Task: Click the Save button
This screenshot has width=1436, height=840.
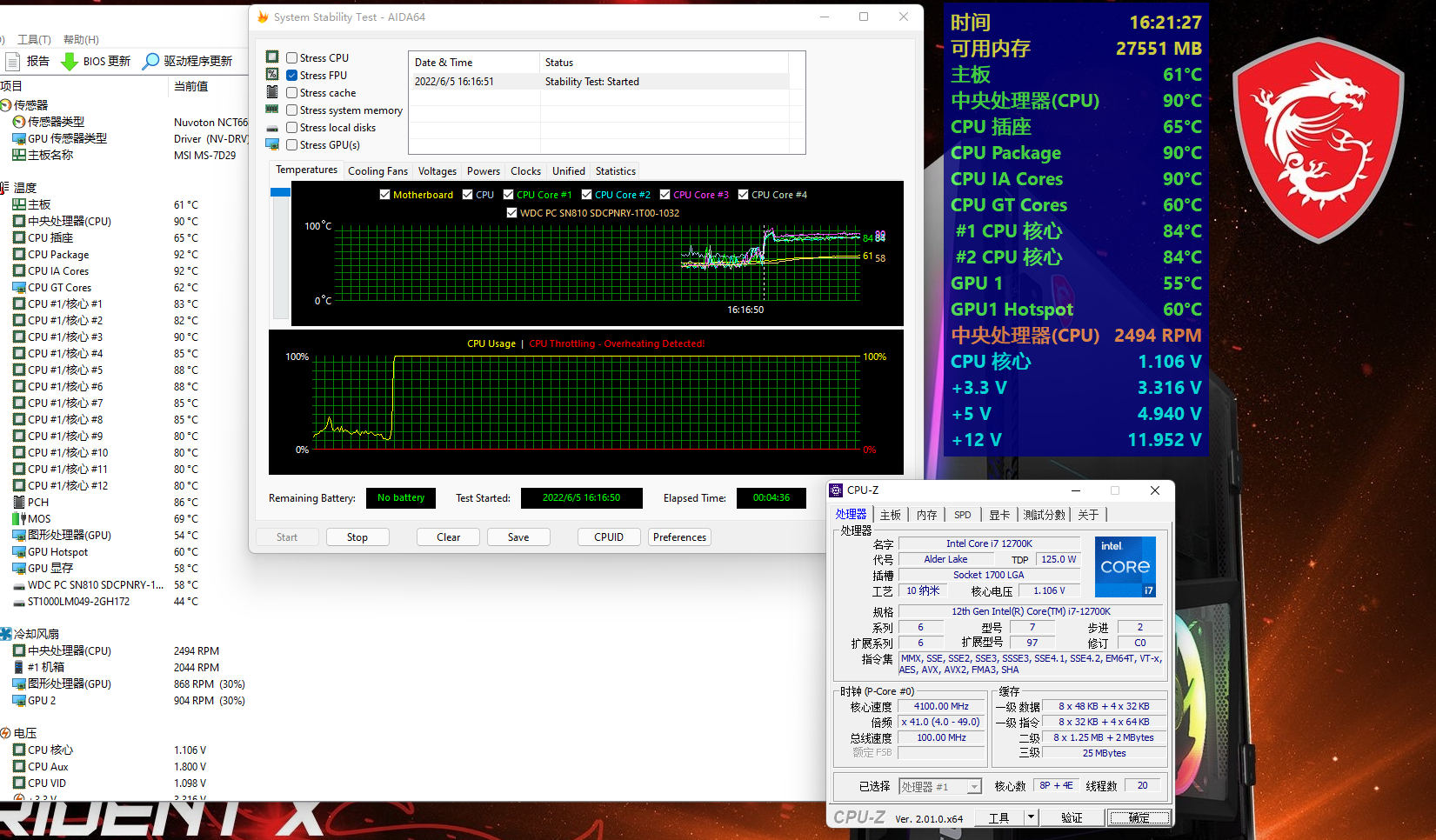Action: pos(518,537)
